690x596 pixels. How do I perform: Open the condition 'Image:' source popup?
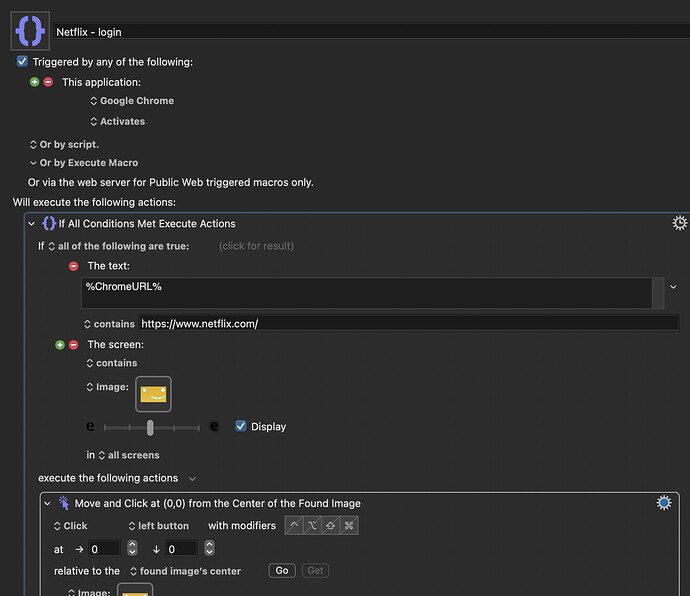point(107,387)
